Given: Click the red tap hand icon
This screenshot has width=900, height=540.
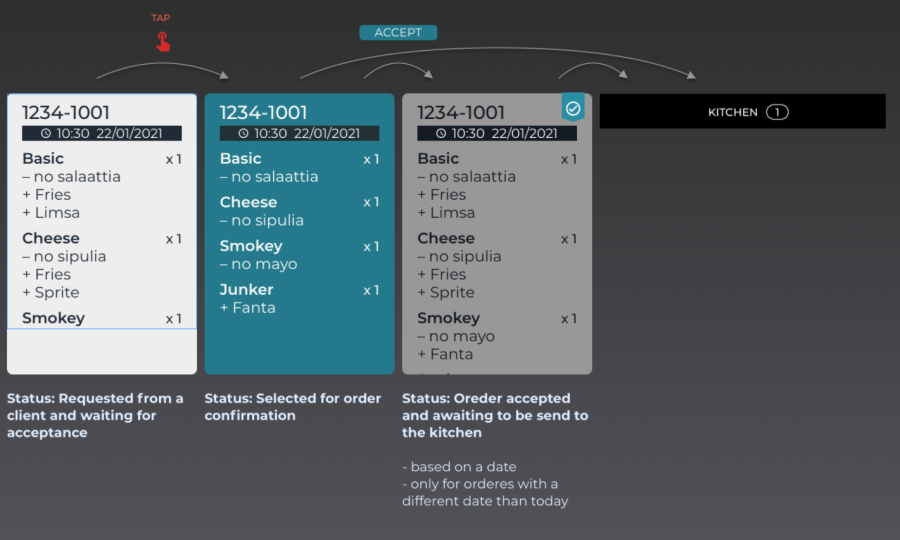Looking at the screenshot, I should pyautogui.click(x=162, y=41).
